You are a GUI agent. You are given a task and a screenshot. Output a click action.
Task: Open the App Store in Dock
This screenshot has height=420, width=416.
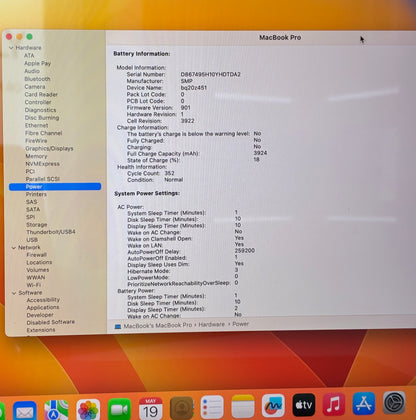coord(364,403)
